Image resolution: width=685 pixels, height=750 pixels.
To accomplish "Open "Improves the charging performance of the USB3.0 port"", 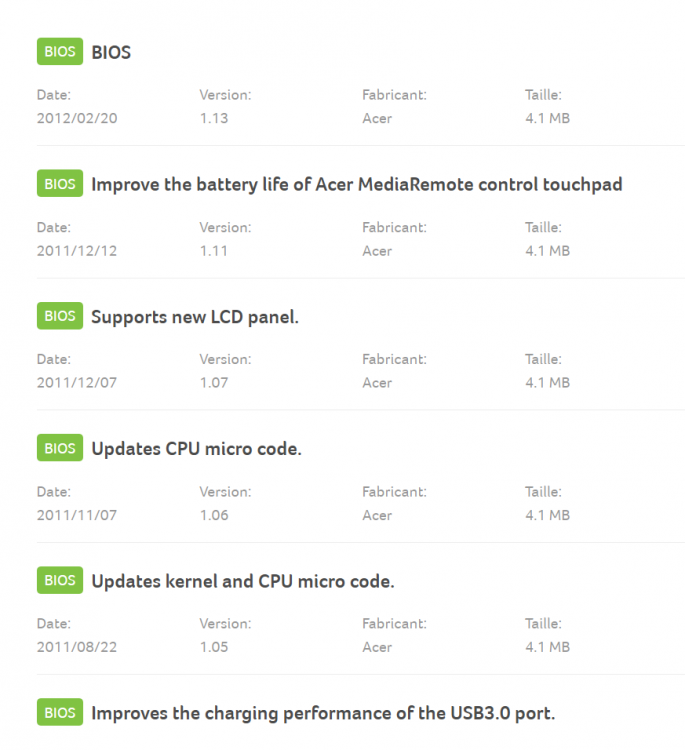I will click(323, 714).
